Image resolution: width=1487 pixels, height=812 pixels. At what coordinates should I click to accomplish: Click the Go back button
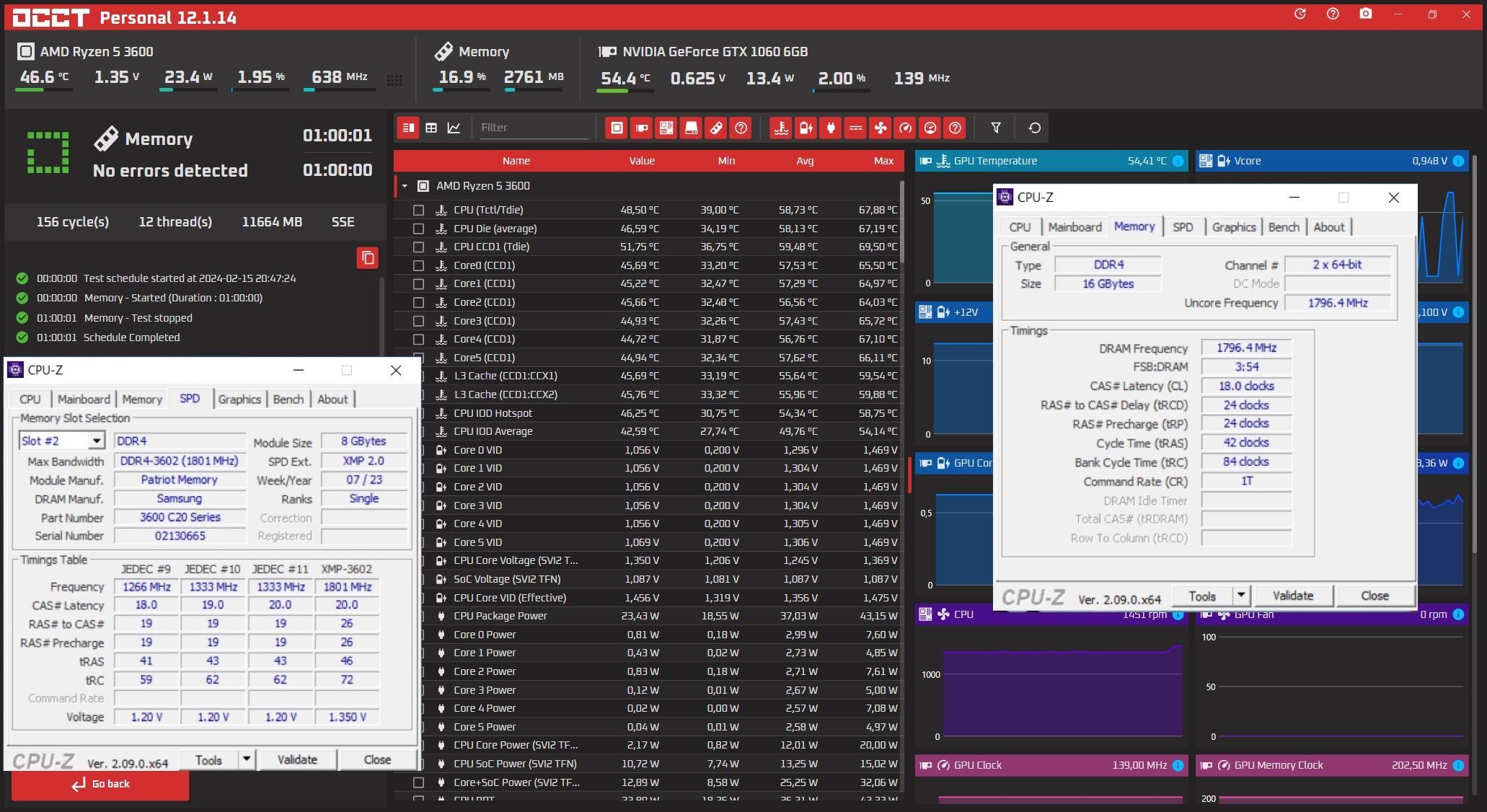pos(100,785)
